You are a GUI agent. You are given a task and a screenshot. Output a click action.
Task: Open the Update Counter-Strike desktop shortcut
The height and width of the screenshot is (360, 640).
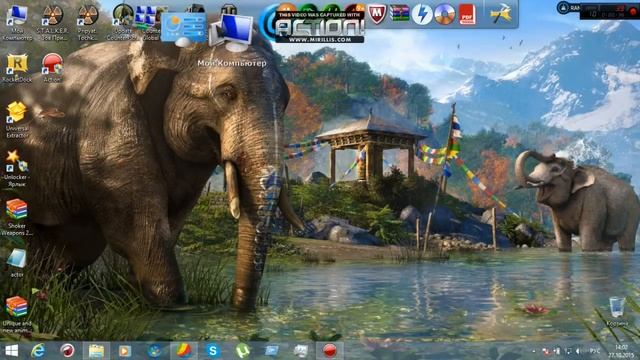(x=122, y=23)
